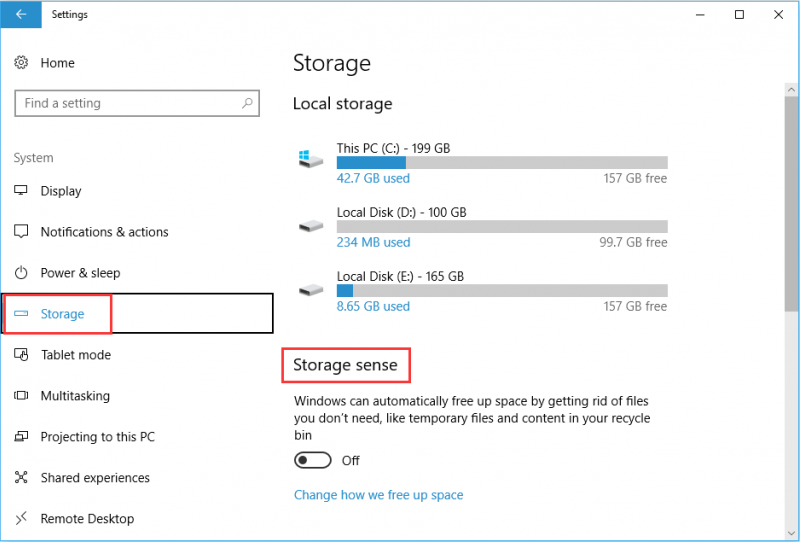The height and width of the screenshot is (542, 800).
Task: Click the Shared experiences icon
Action: [x=21, y=477]
